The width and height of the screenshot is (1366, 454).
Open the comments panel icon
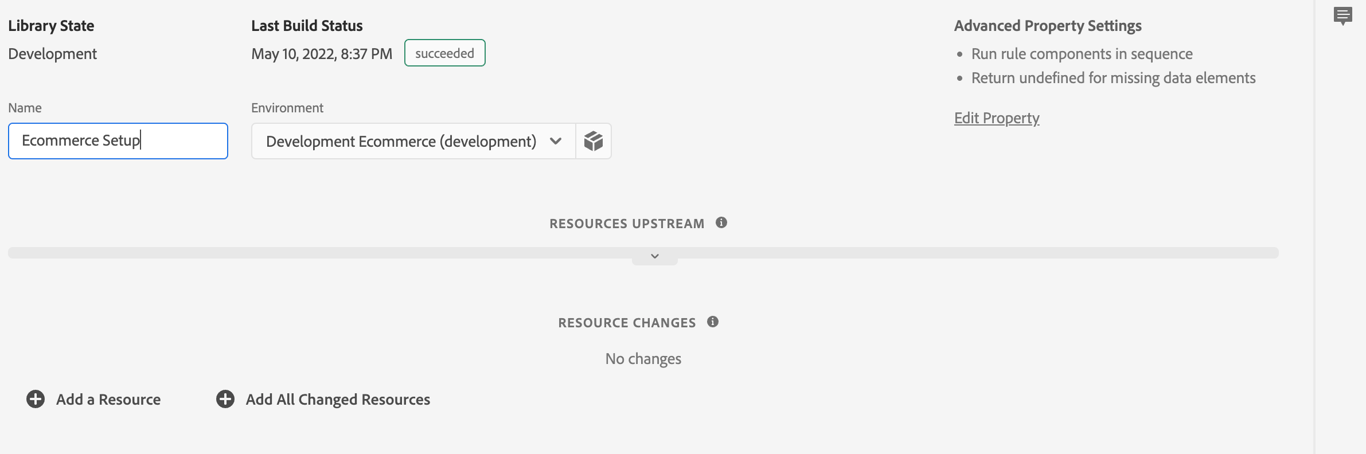(1342, 16)
